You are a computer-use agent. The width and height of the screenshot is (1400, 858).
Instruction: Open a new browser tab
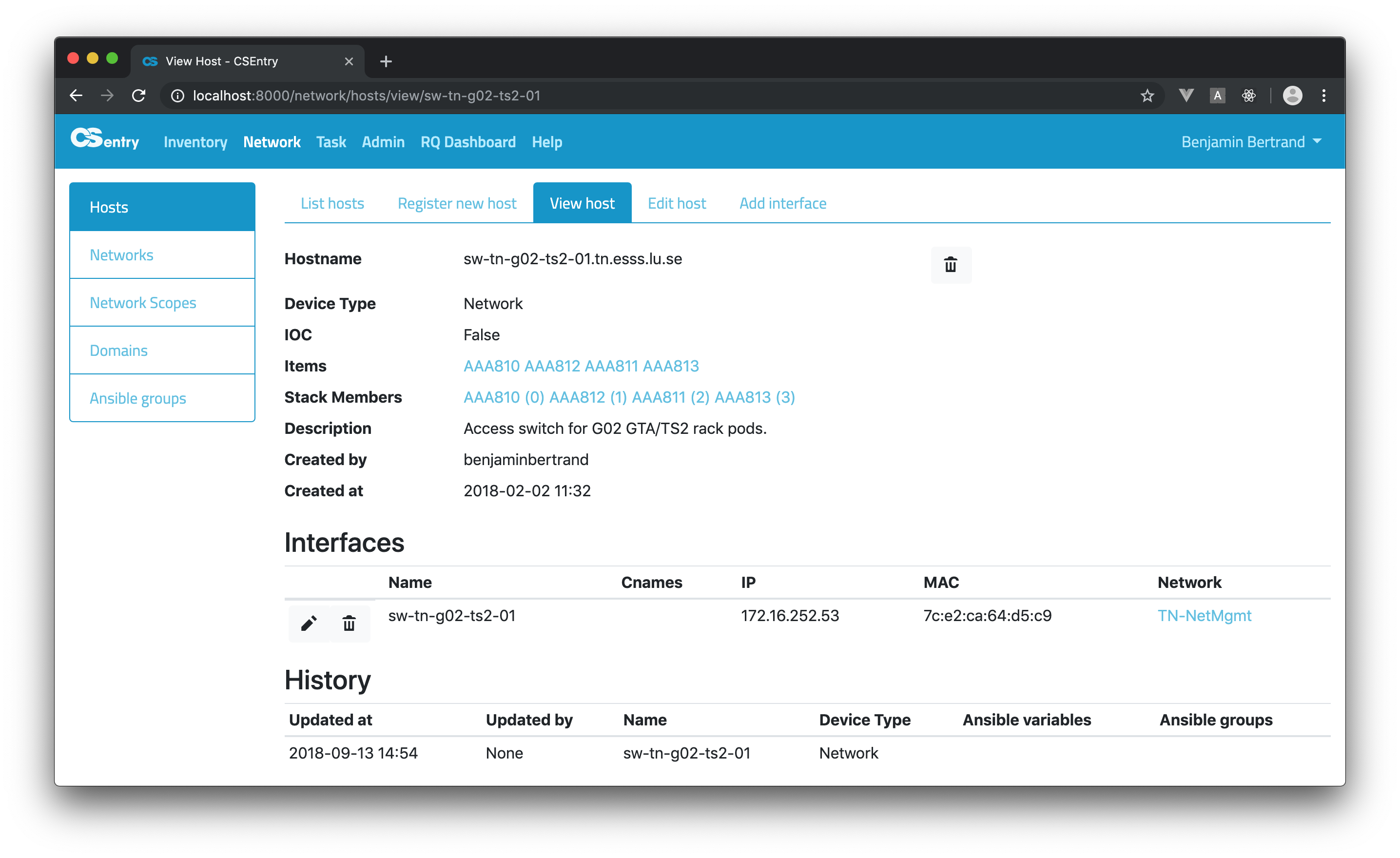(x=386, y=61)
